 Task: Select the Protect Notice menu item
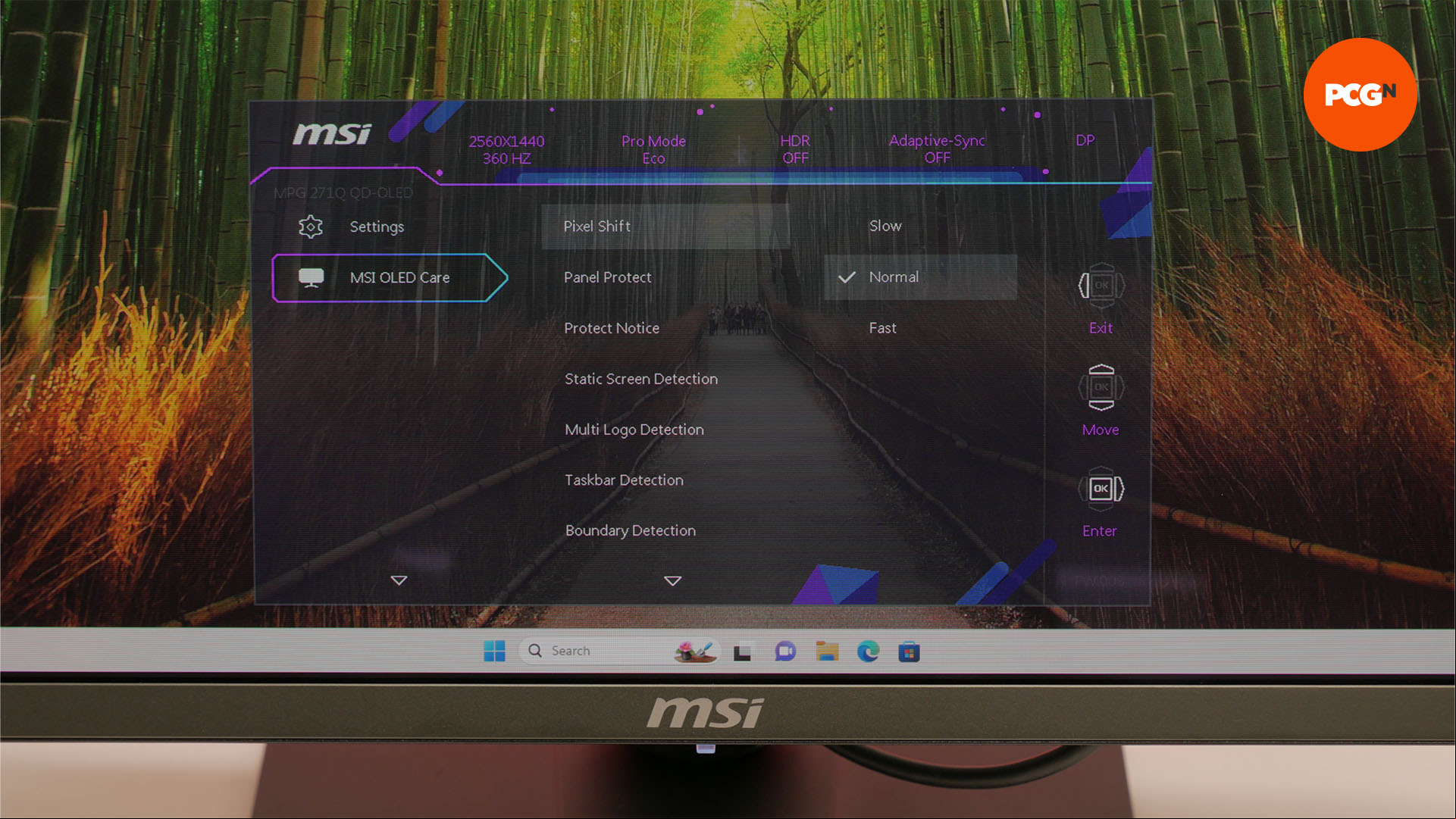(612, 328)
